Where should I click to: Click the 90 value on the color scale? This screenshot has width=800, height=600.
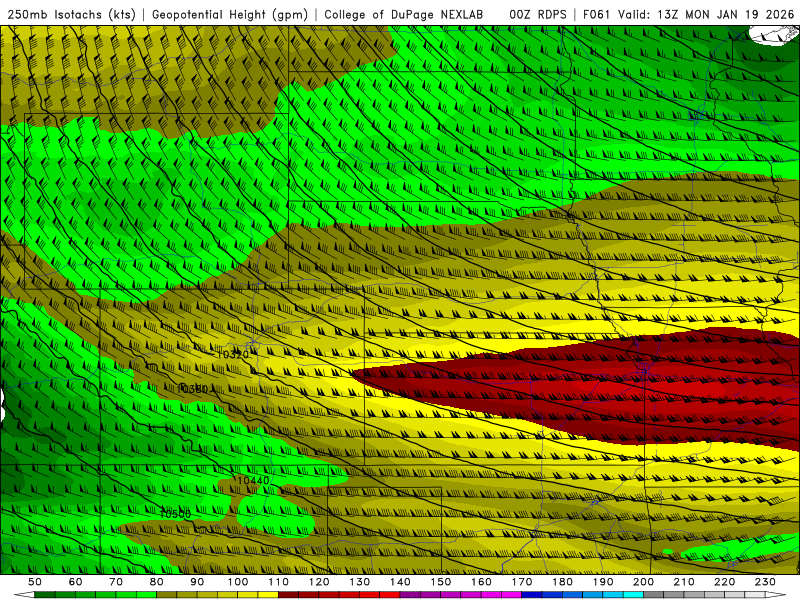[x=197, y=582]
